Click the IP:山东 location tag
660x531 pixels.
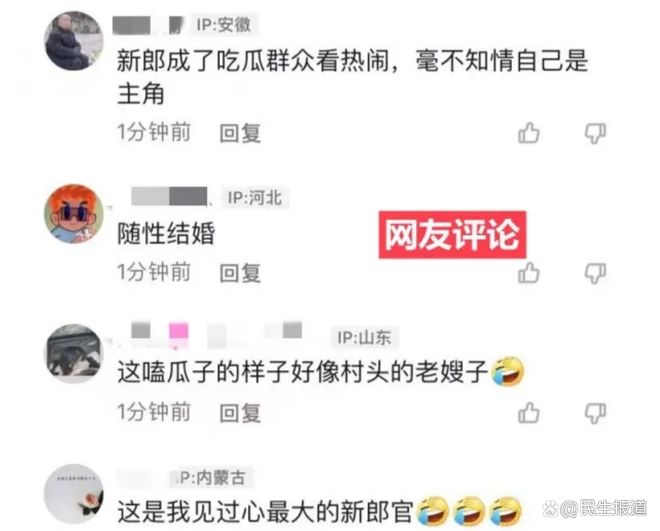pos(364,337)
